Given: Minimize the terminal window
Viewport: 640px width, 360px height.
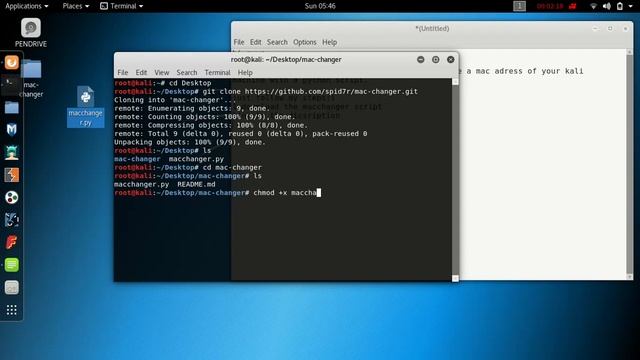Looking at the screenshot, I should click(x=420, y=60).
